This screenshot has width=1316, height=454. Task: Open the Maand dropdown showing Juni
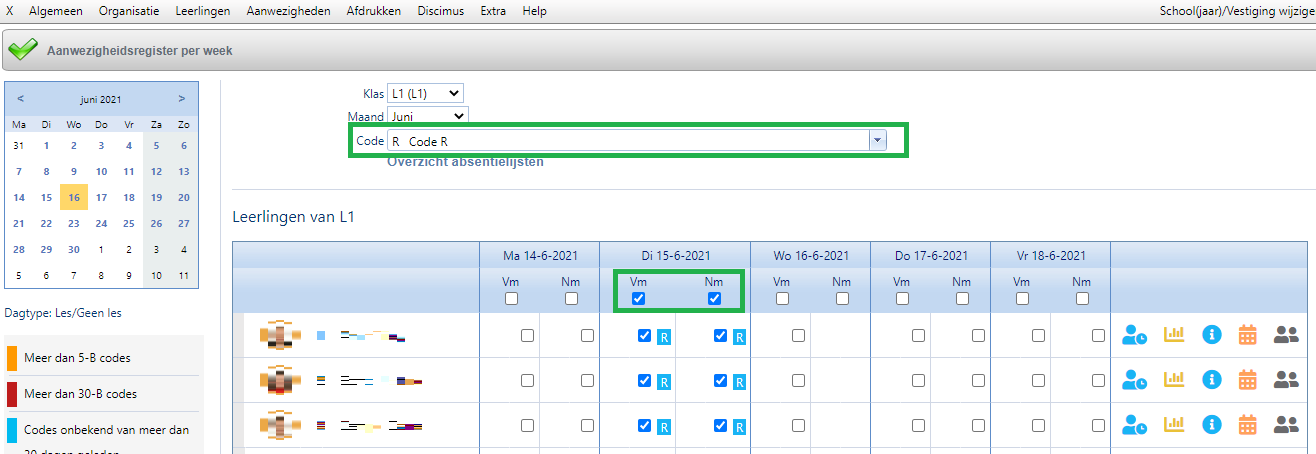(x=427, y=116)
